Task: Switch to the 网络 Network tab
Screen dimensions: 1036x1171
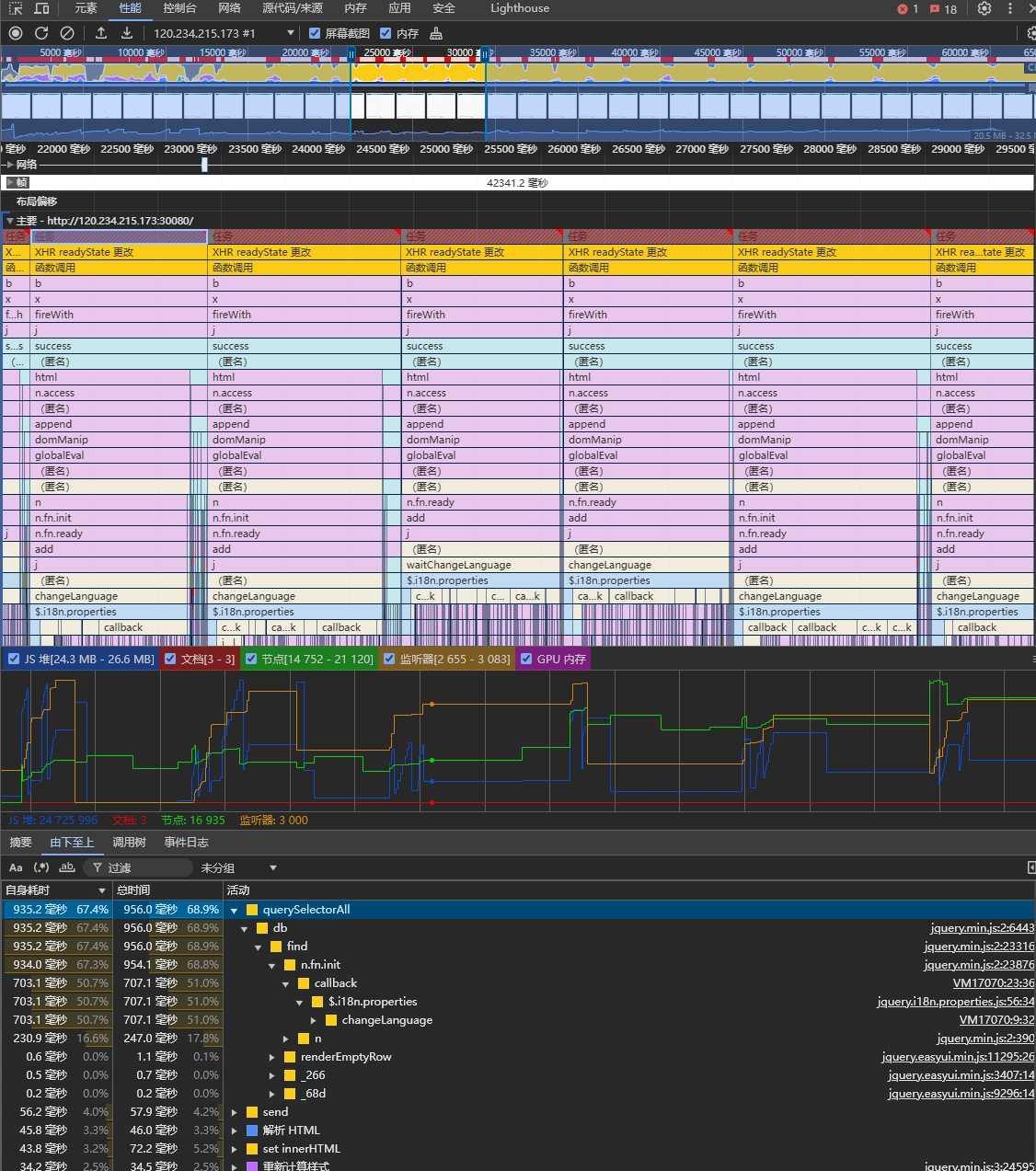Action: [230, 8]
